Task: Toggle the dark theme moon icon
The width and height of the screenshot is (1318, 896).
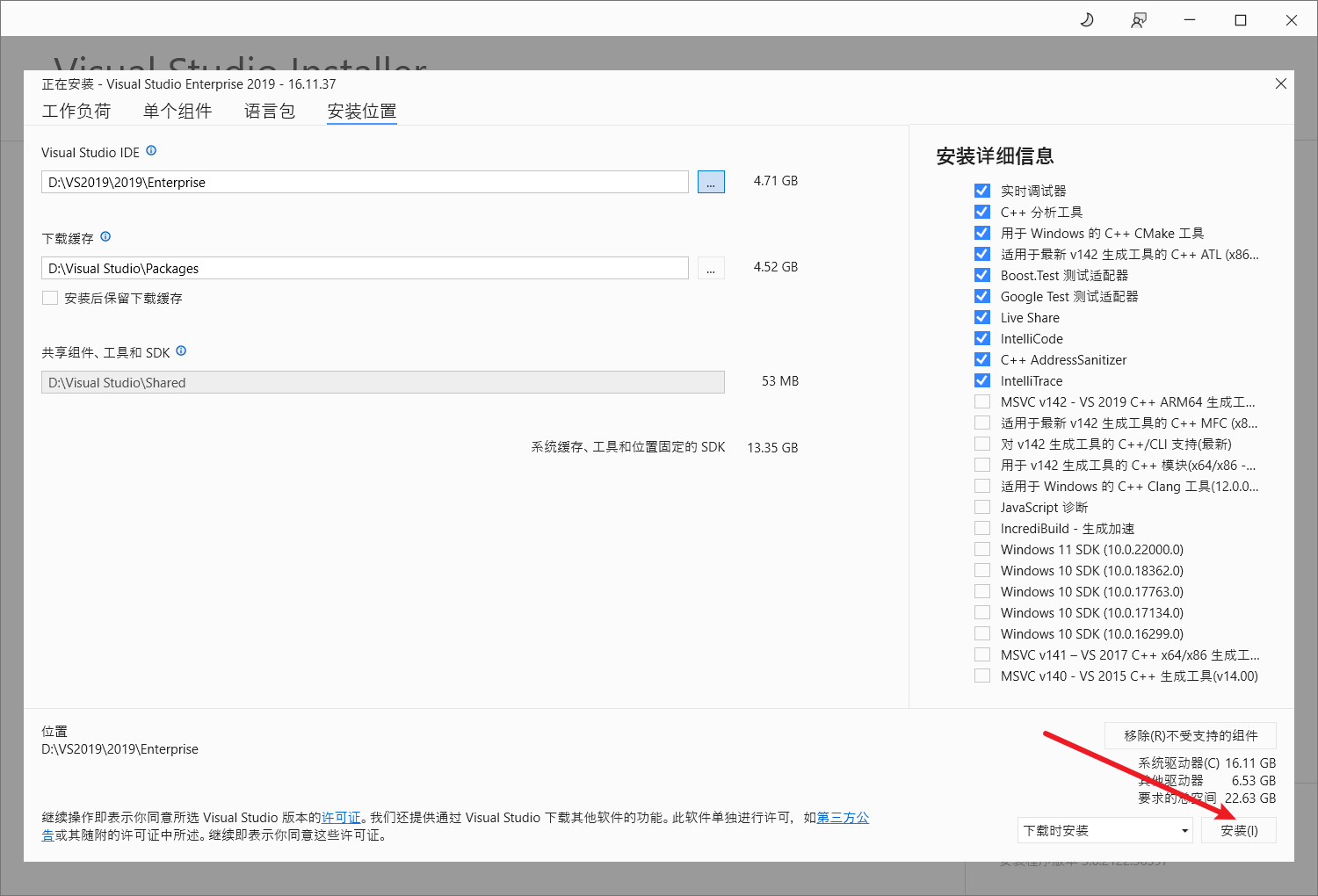Action: pyautogui.click(x=1087, y=19)
